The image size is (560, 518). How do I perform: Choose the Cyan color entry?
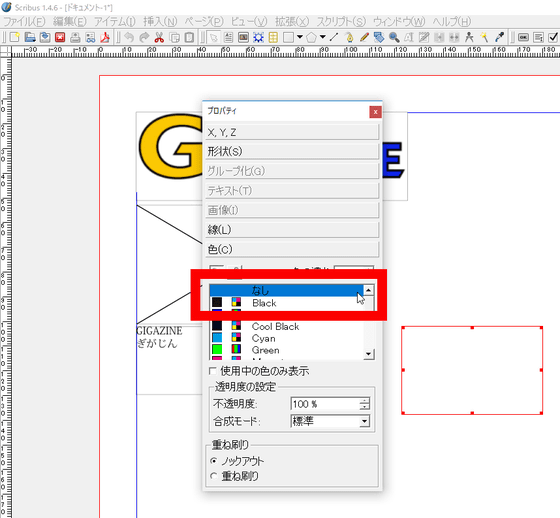[286, 338]
